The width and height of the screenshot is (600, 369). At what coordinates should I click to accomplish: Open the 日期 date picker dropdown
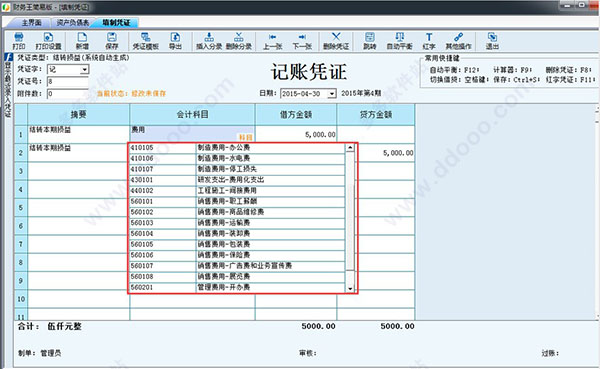point(332,93)
